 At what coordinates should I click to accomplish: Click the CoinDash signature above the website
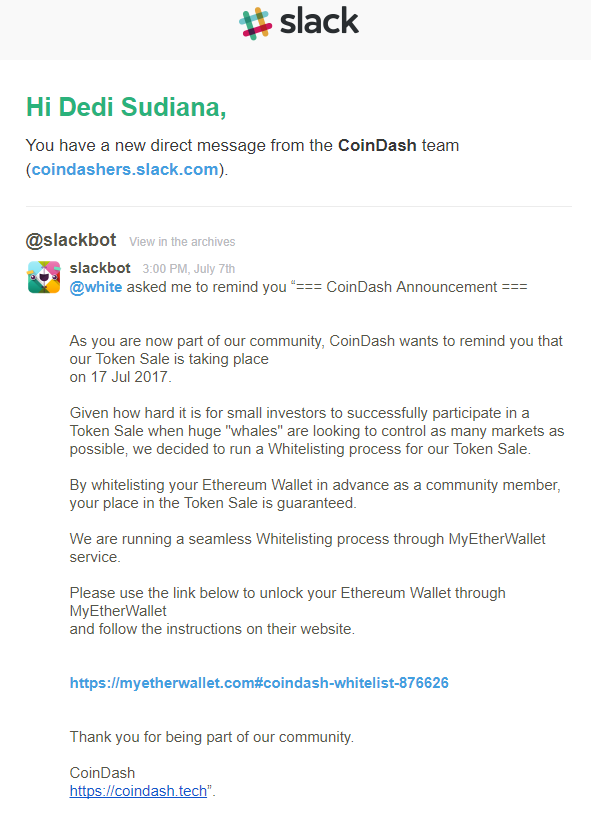(x=102, y=772)
